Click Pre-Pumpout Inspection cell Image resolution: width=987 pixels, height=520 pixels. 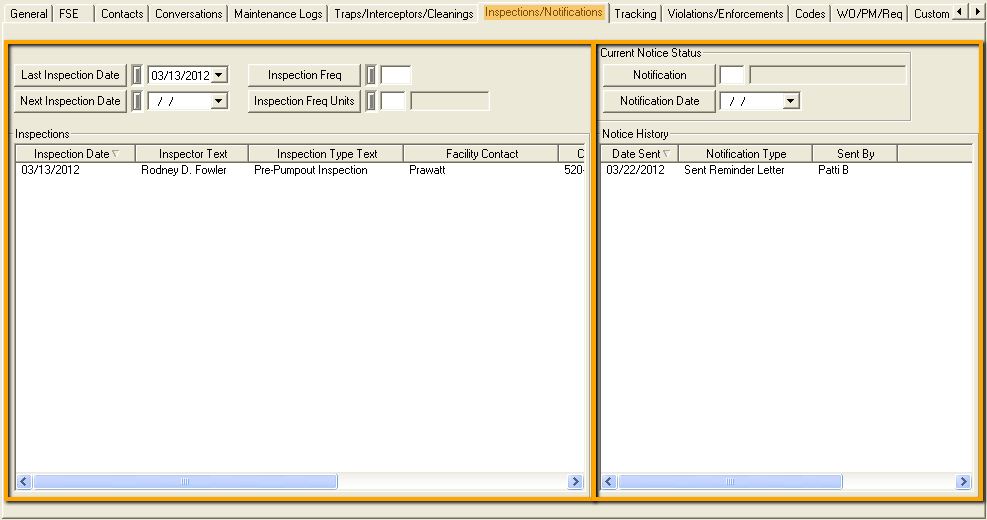coord(311,170)
